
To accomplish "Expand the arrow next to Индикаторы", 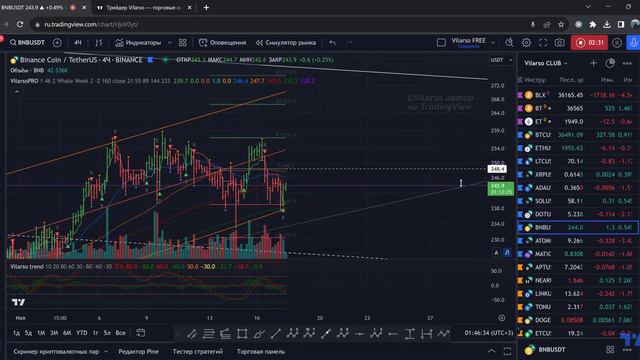I will coord(169,42).
